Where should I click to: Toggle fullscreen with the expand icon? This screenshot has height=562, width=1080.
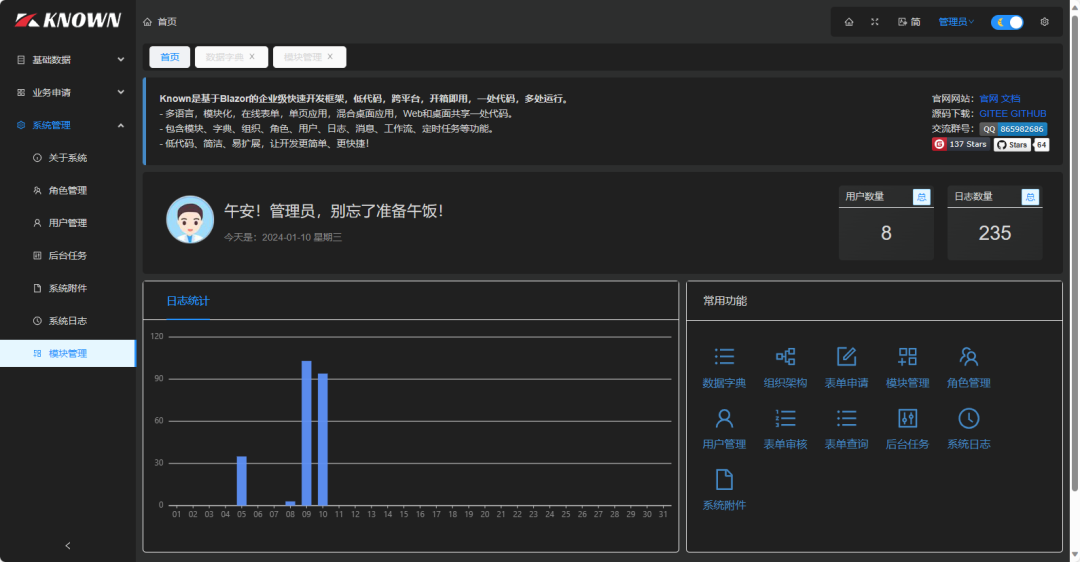(875, 22)
